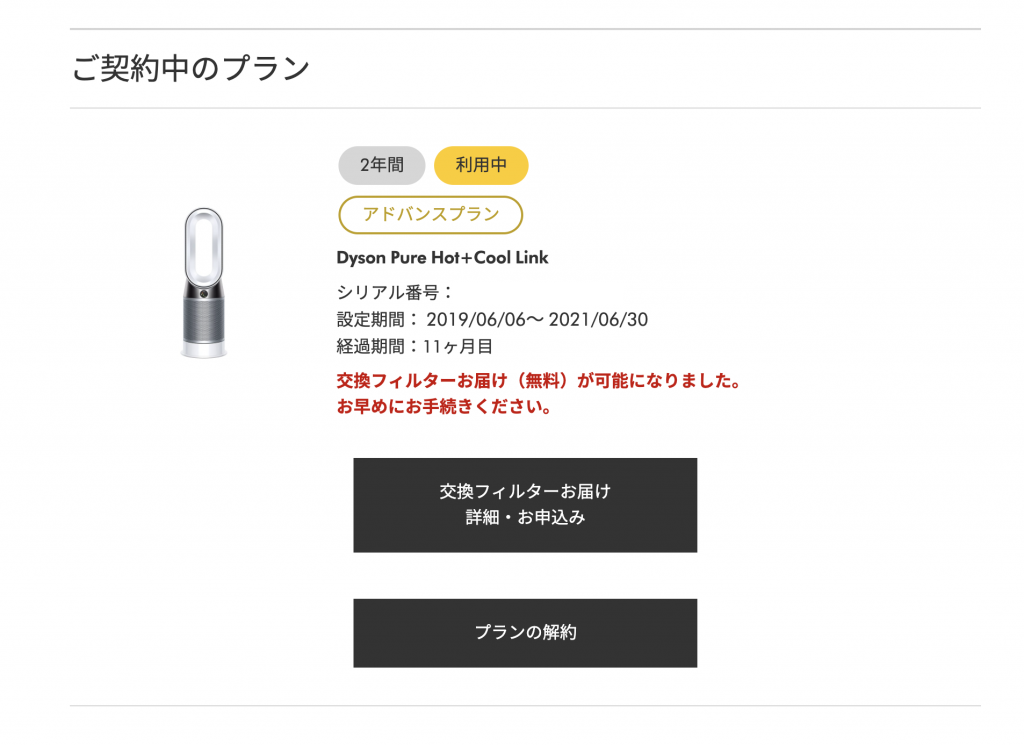
Task: Click the top divider above the heading
Action: tap(525, 29)
